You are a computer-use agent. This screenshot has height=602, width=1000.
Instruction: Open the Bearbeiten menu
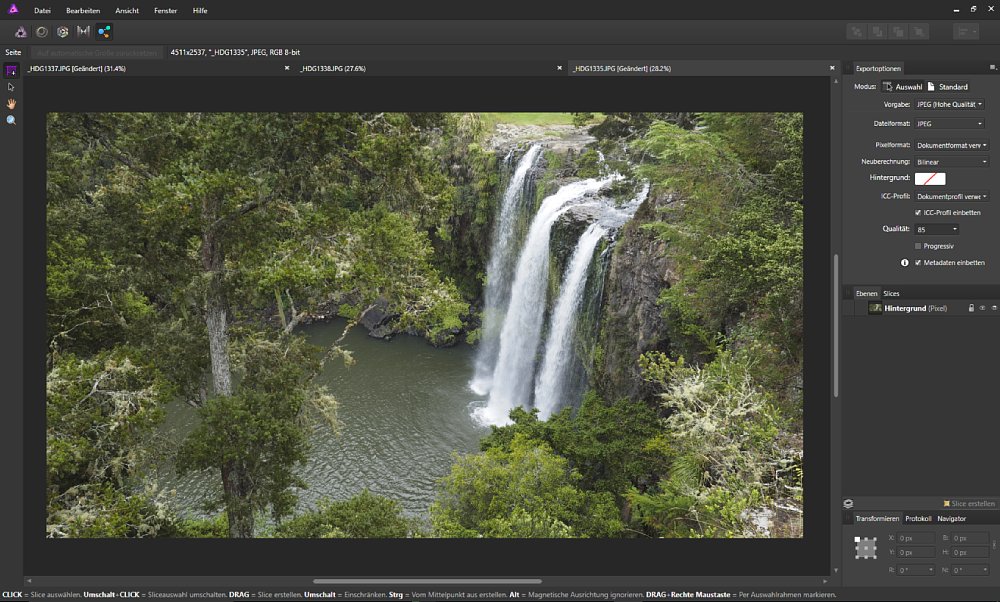83,10
